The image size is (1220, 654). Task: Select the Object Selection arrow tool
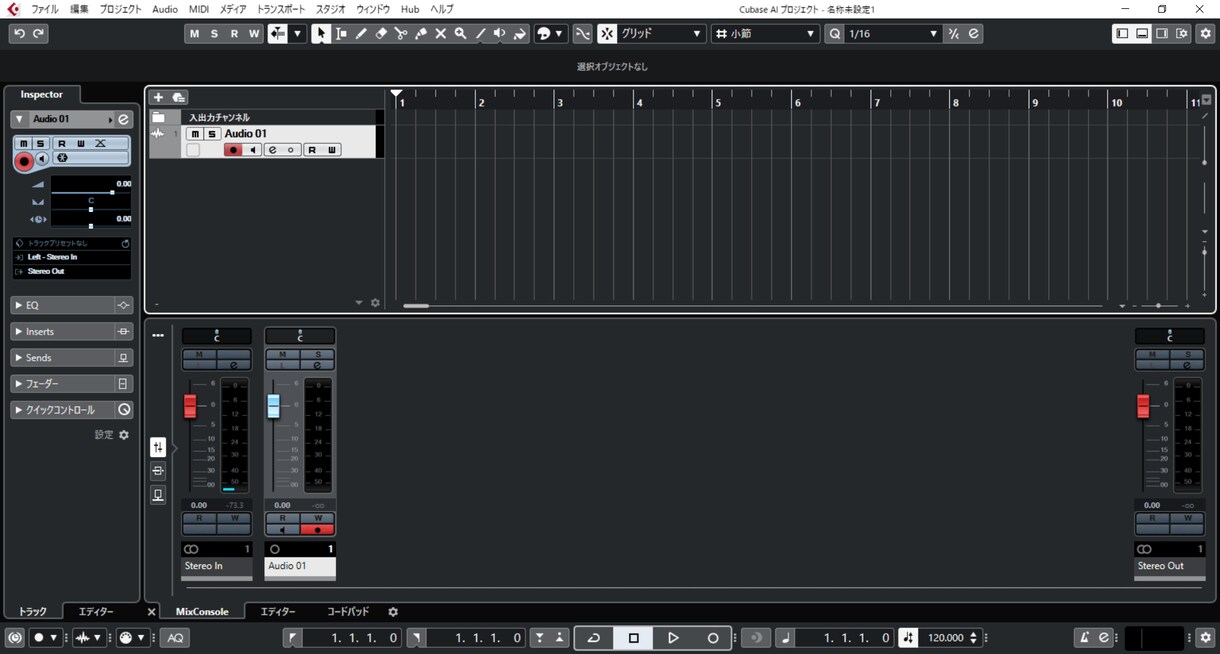(321, 34)
